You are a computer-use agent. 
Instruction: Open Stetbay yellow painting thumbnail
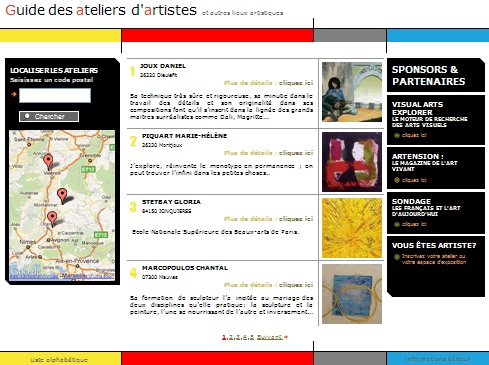(x=352, y=228)
